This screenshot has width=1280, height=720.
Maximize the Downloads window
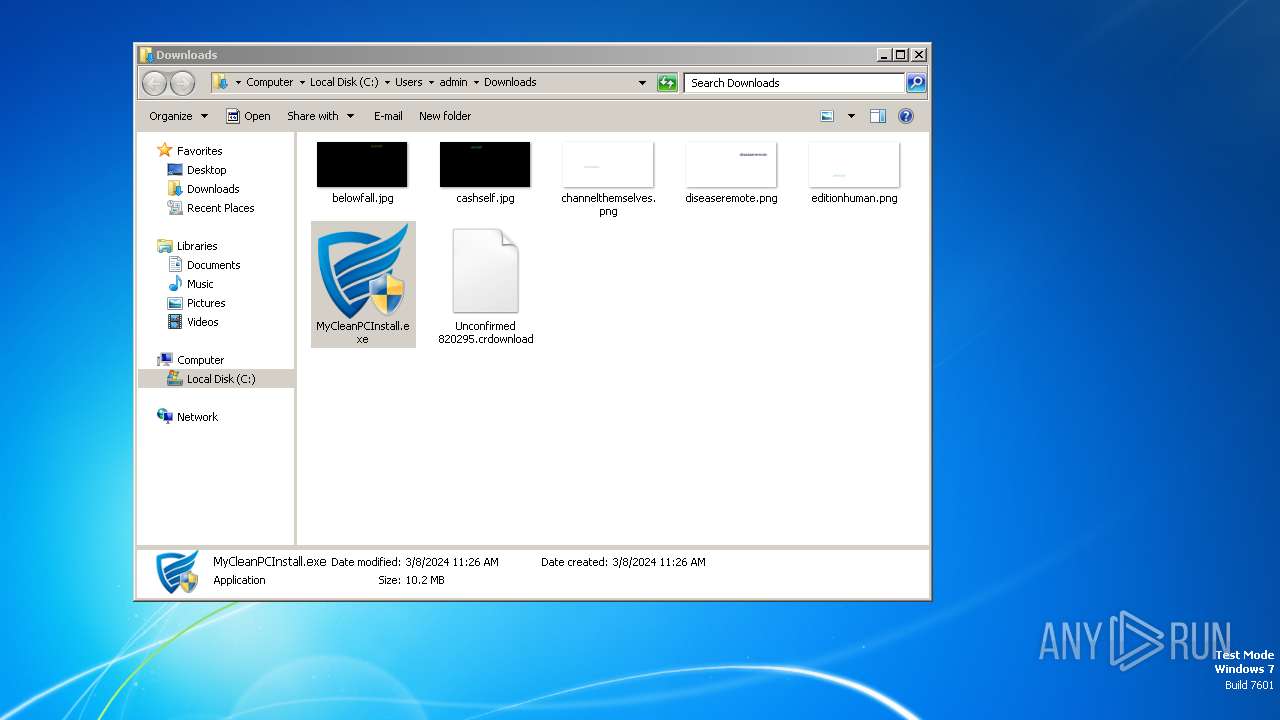[901, 55]
